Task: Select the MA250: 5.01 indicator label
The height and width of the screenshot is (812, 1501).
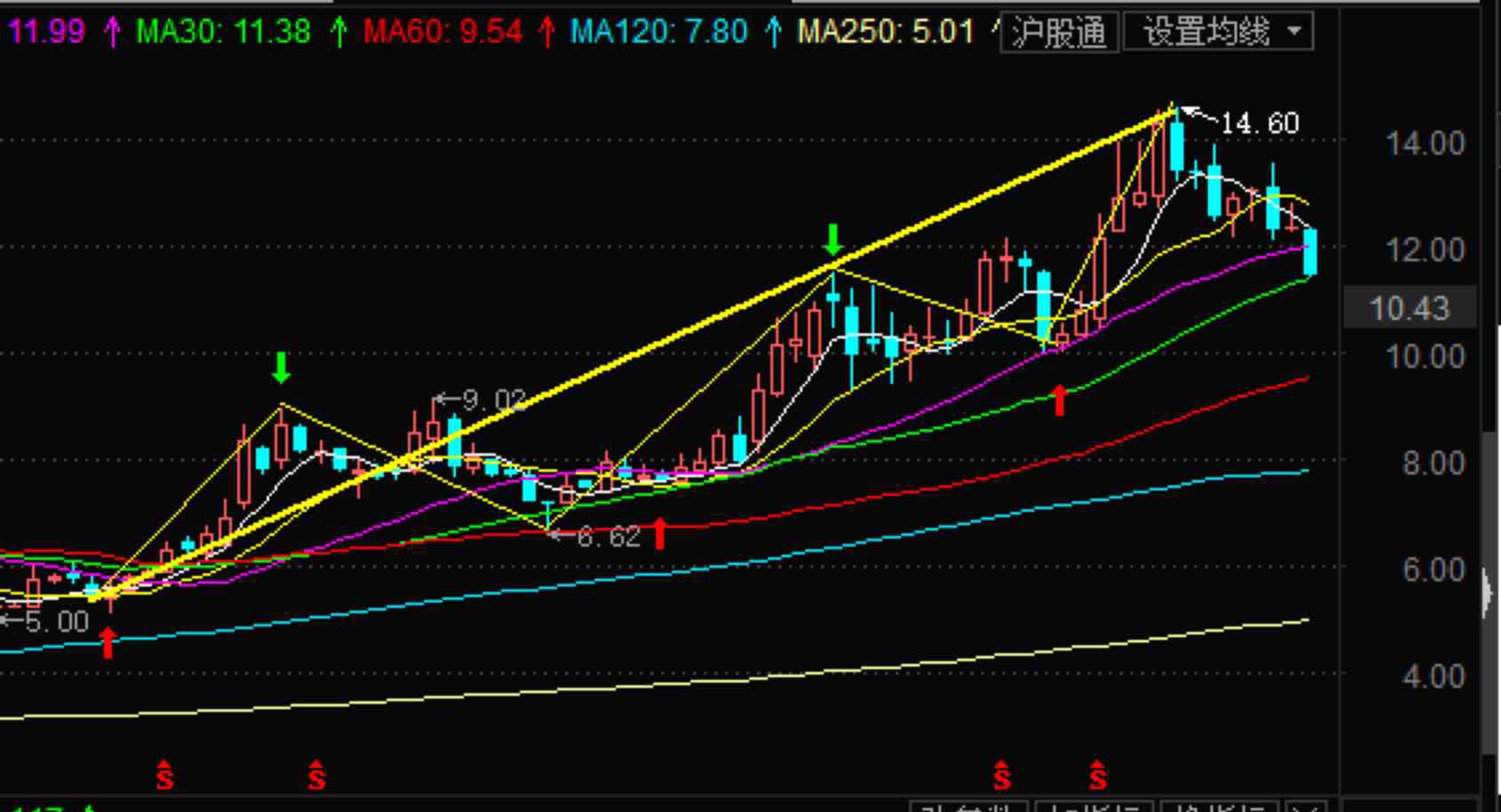Action: pos(886,31)
